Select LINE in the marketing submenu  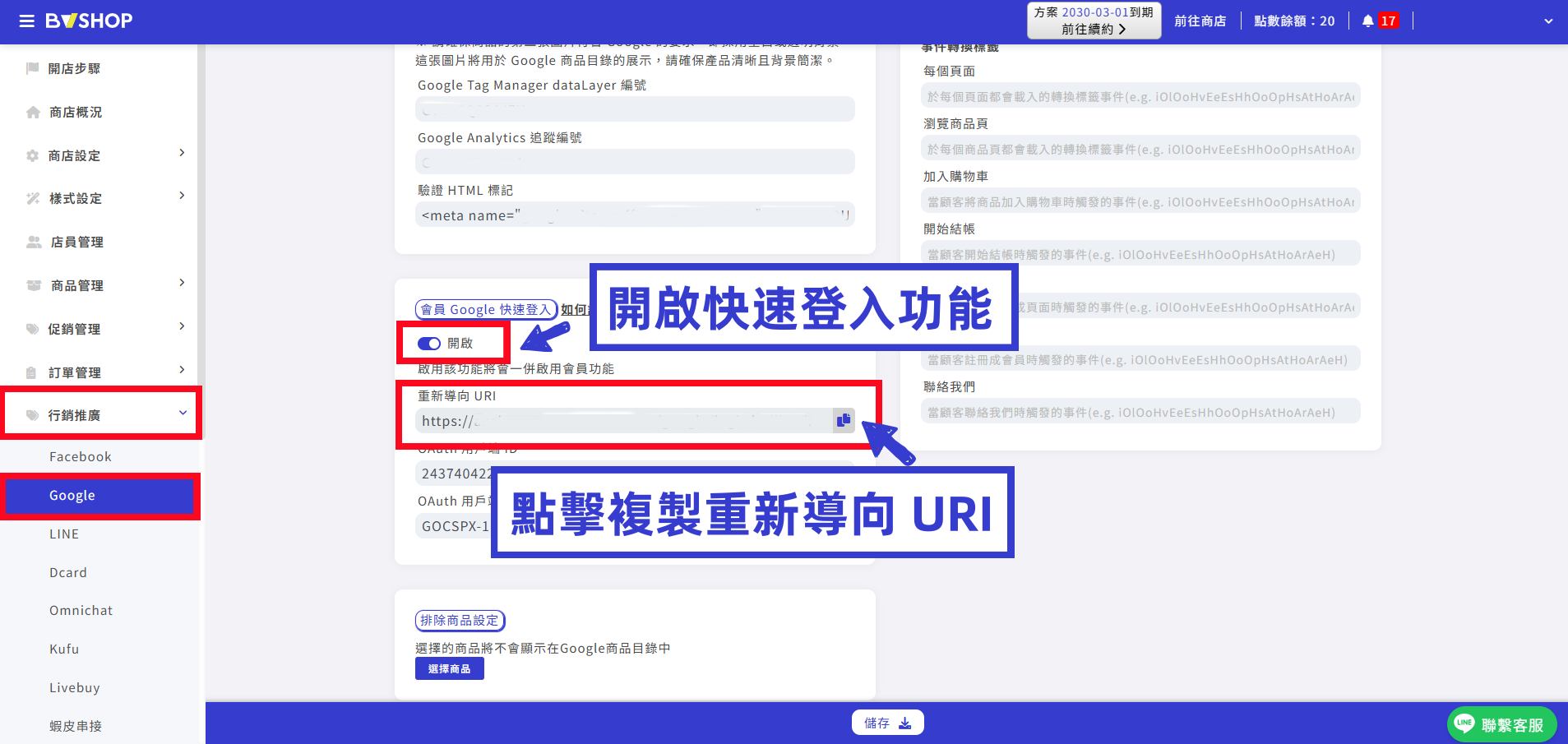[64, 534]
